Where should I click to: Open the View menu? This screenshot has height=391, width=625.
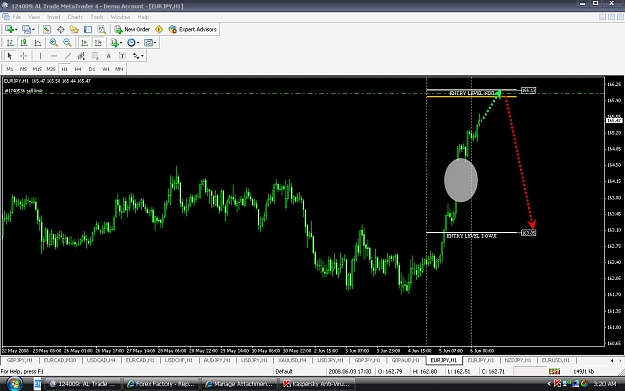(34, 17)
